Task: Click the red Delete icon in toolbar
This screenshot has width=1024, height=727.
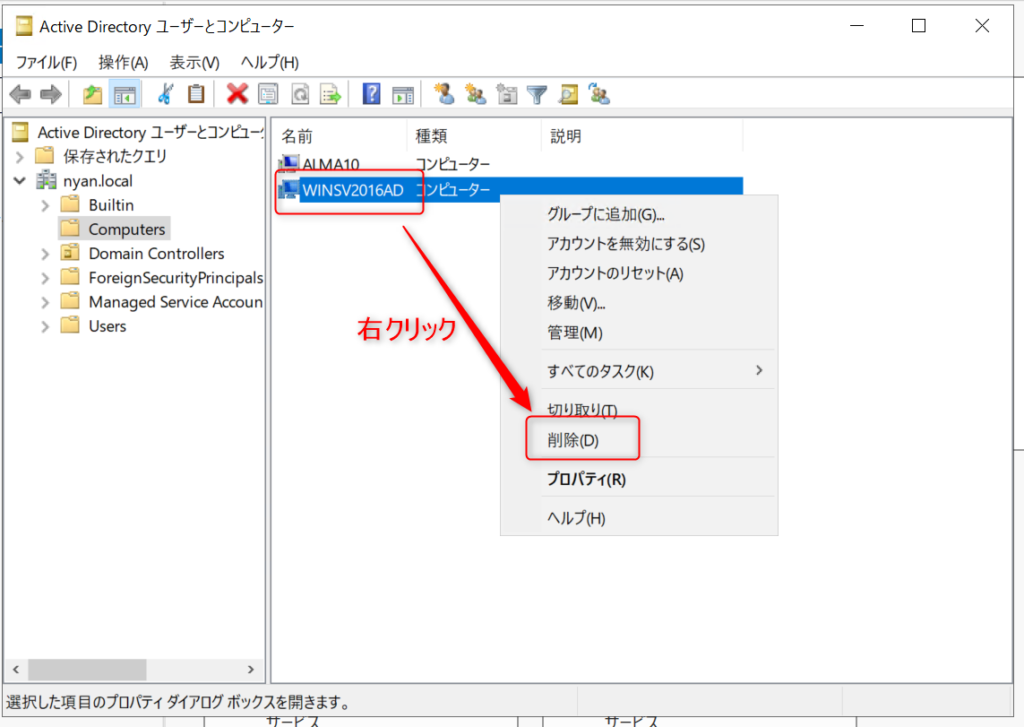Action: (x=237, y=94)
